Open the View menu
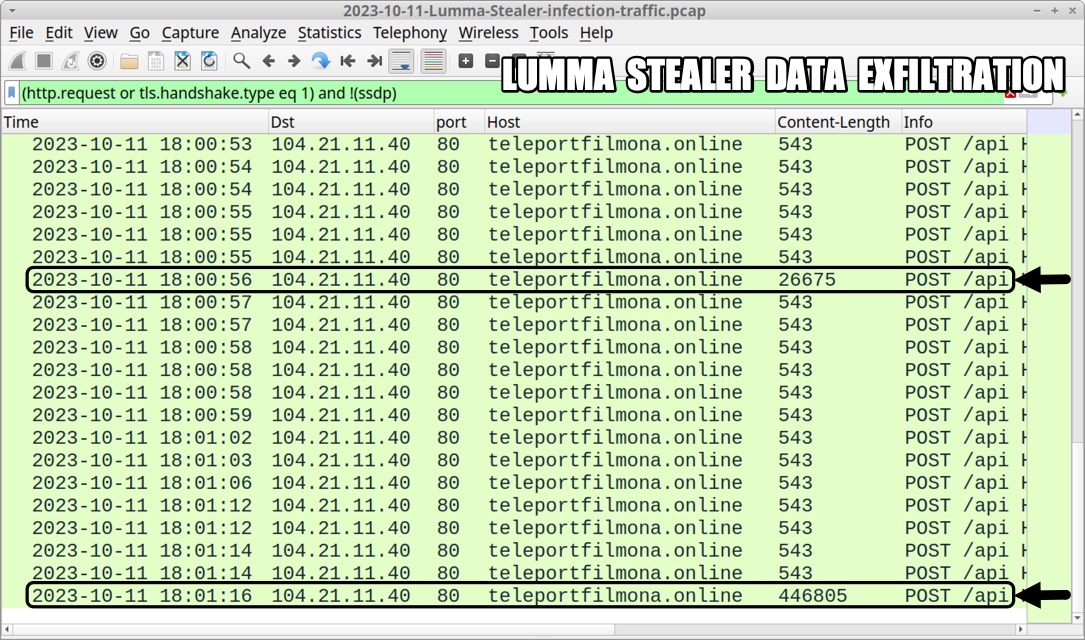1085x640 pixels. (x=101, y=33)
